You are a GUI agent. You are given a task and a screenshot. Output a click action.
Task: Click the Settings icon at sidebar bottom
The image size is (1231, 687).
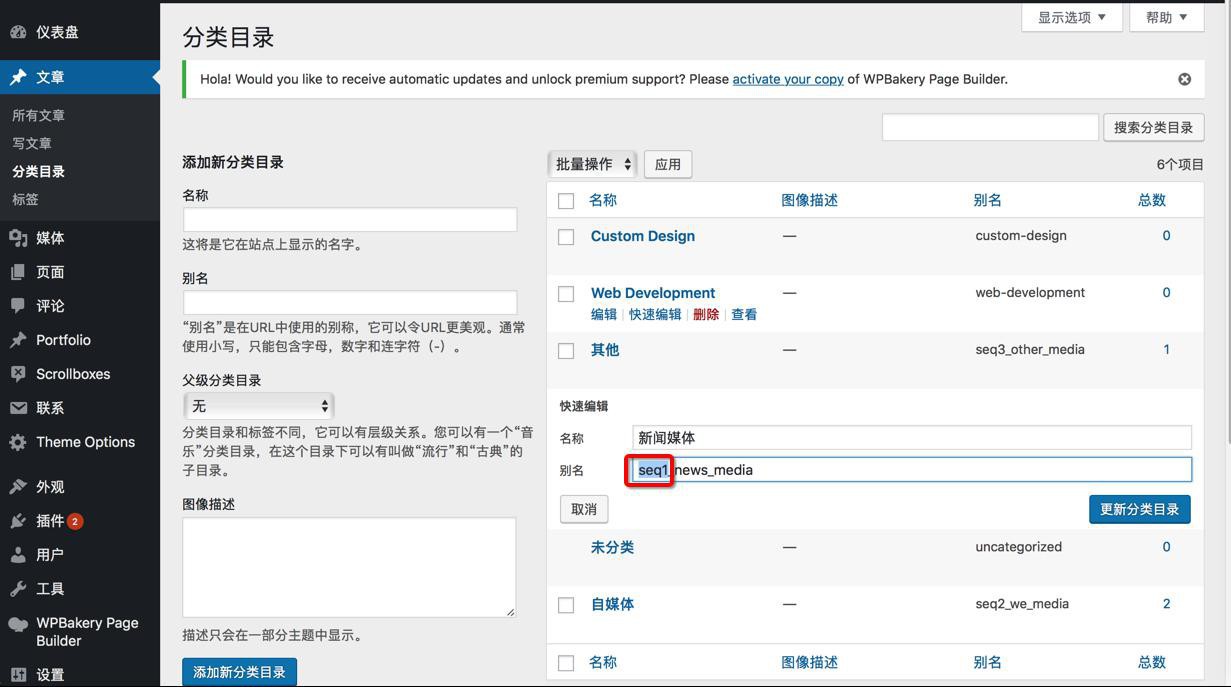(18, 675)
